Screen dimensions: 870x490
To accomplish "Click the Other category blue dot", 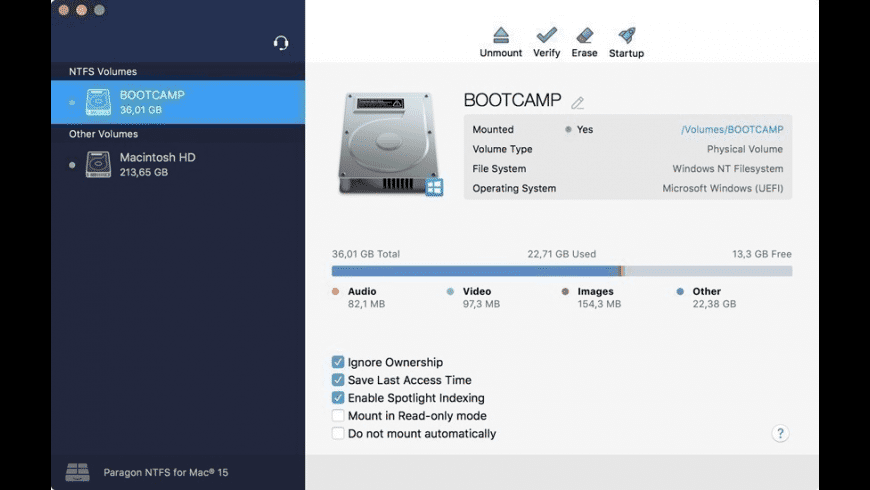I will pos(680,292).
